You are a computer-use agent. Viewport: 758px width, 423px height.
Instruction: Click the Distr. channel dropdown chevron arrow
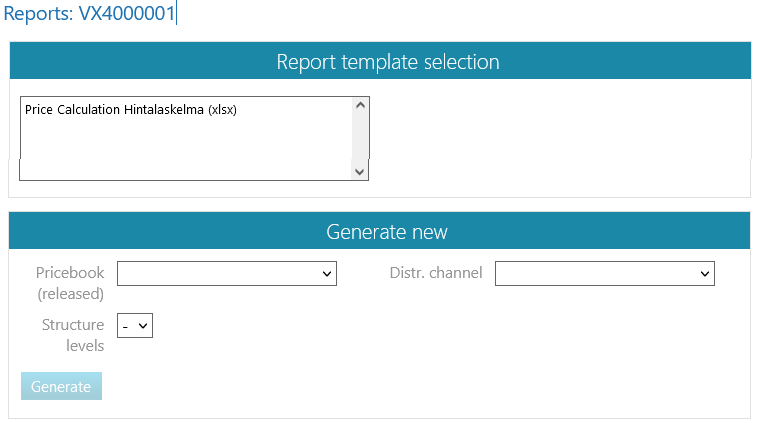click(705, 273)
